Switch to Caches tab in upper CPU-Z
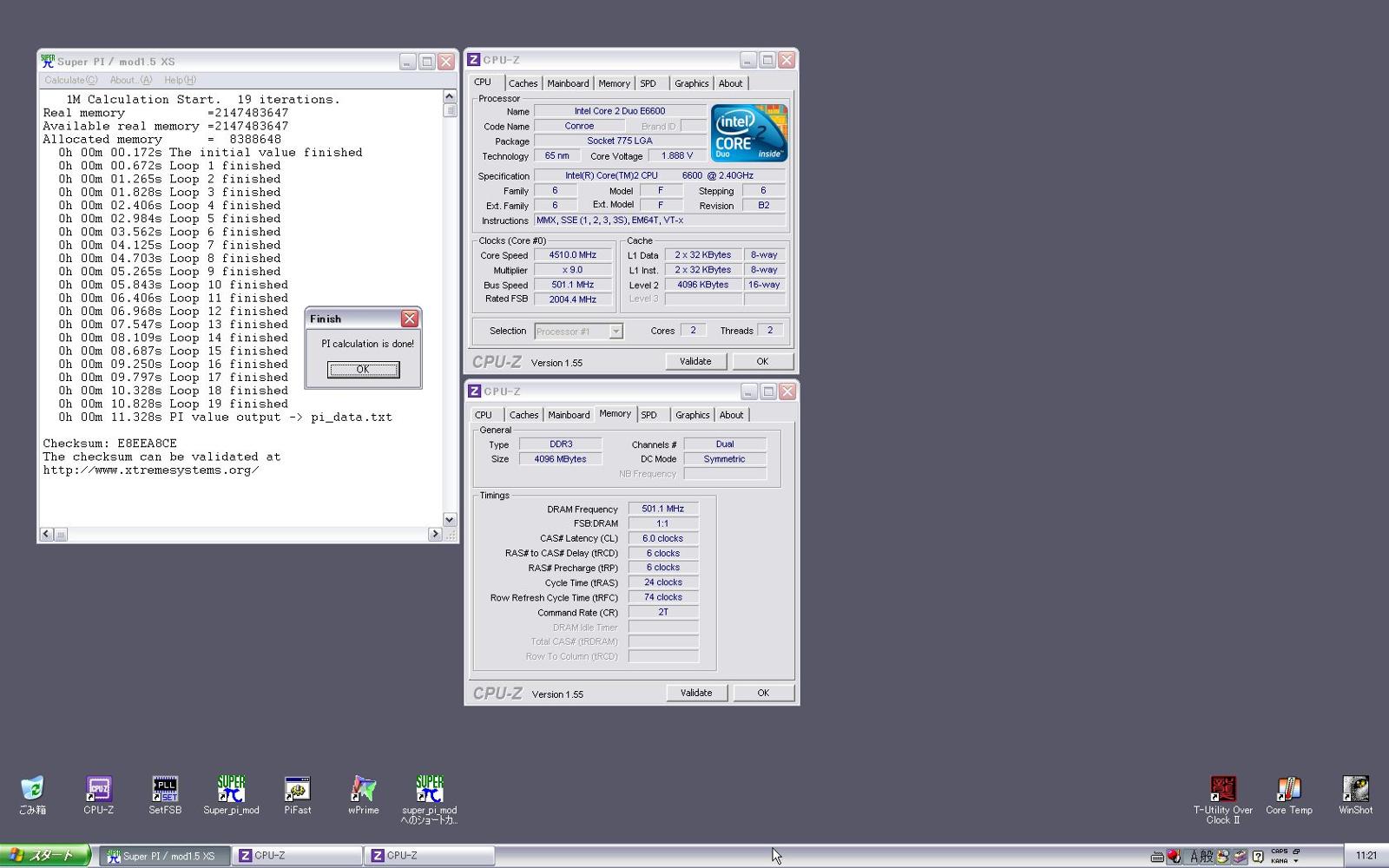Viewport: 1389px width, 868px height. pyautogui.click(x=523, y=83)
